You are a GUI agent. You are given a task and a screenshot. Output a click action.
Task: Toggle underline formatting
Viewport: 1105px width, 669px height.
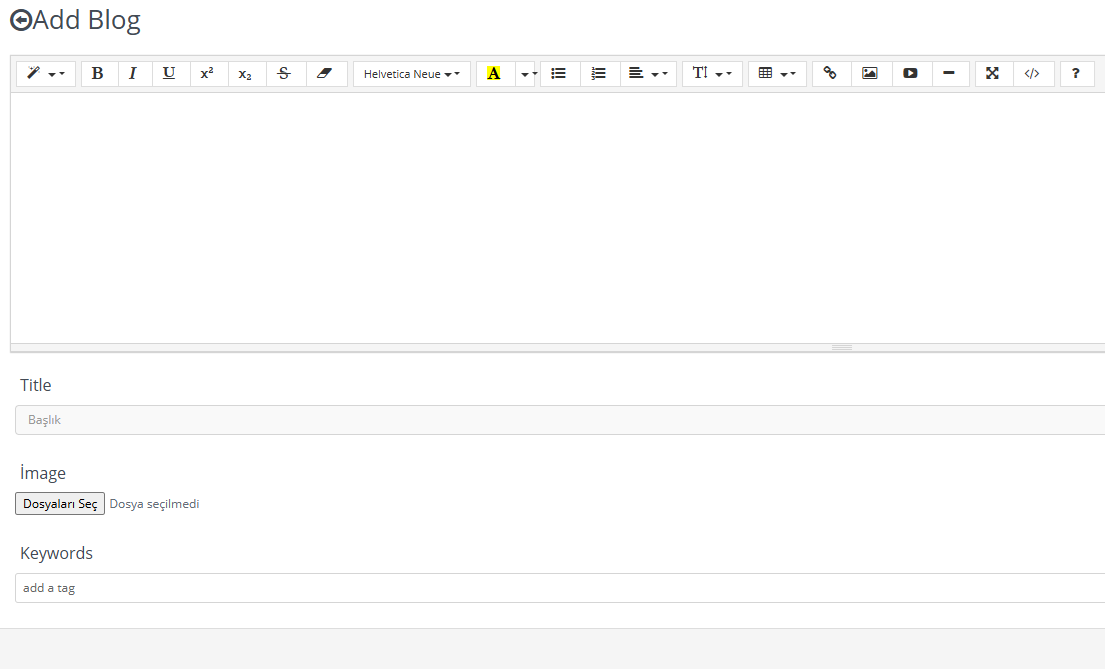(x=169, y=74)
